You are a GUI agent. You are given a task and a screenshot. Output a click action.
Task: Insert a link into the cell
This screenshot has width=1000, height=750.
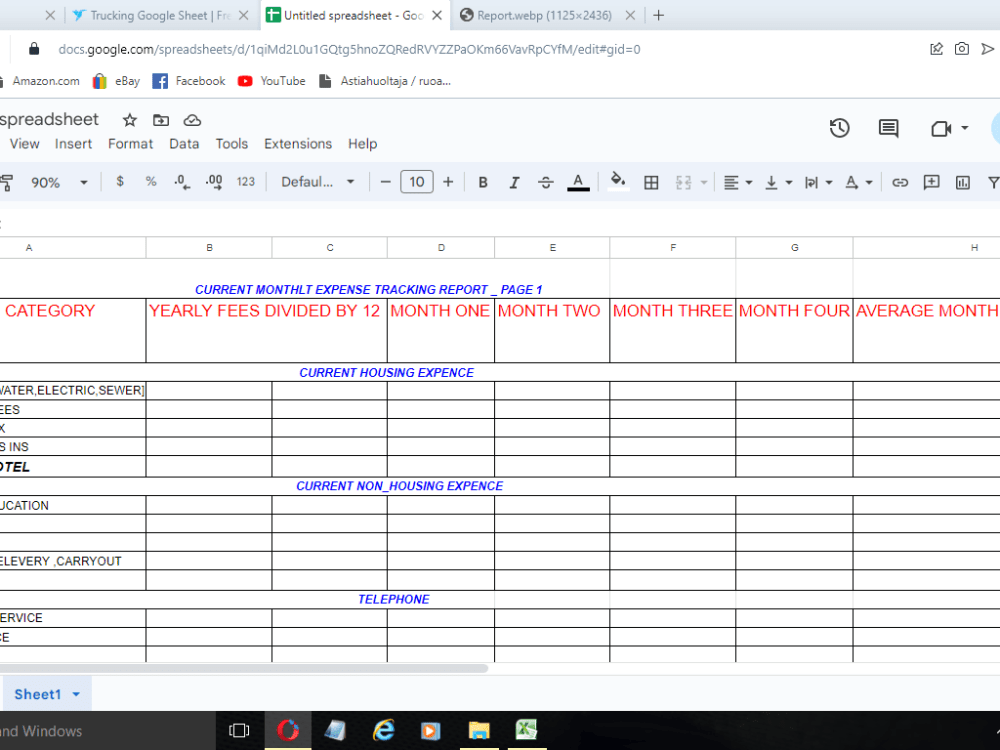click(899, 181)
